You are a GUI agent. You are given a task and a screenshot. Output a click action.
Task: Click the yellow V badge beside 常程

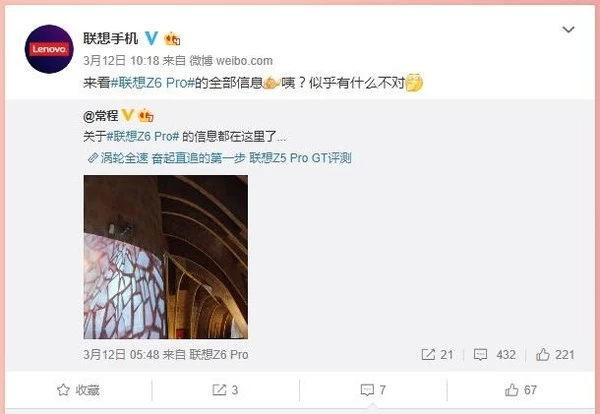(127, 115)
